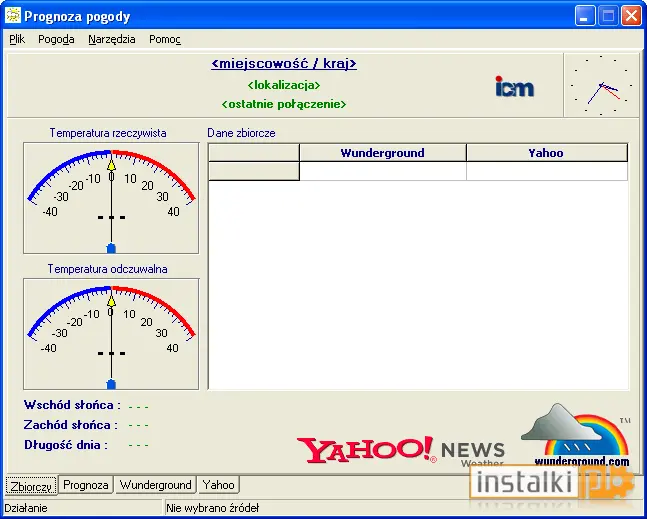Click the Prognoza pogody title bar app icon

12,16
